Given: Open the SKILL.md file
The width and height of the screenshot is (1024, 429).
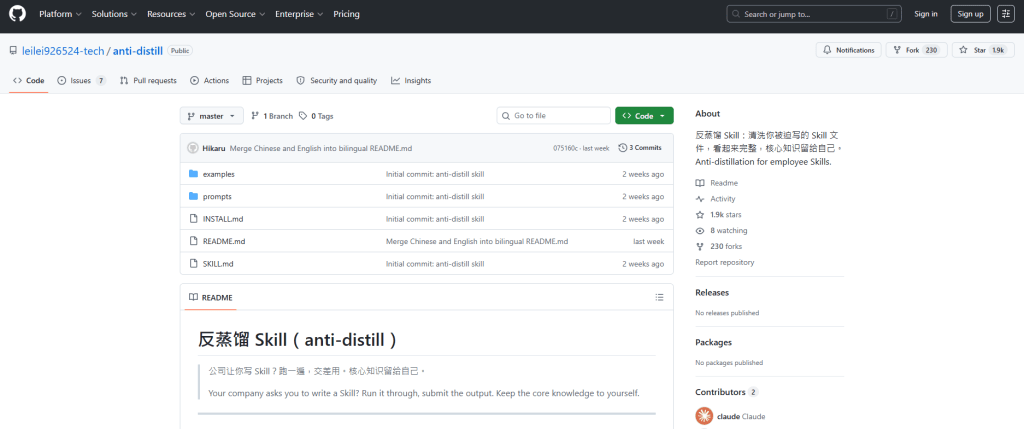Looking at the screenshot, I should [218, 264].
